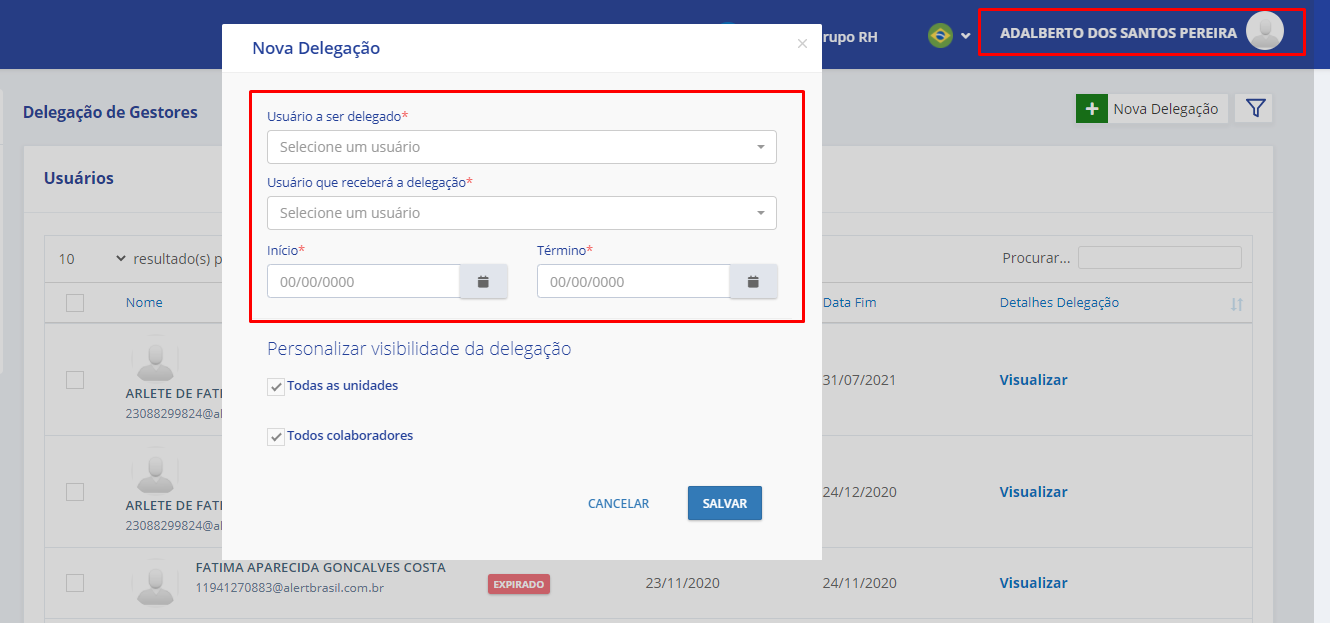The height and width of the screenshot is (623, 1330).
Task: Sort table by Nome column header
Action: pos(144,303)
